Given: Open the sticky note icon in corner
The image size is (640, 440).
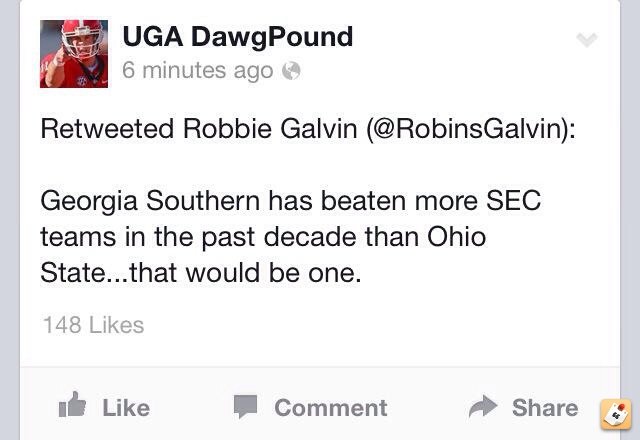Looking at the screenshot, I should click(616, 415).
